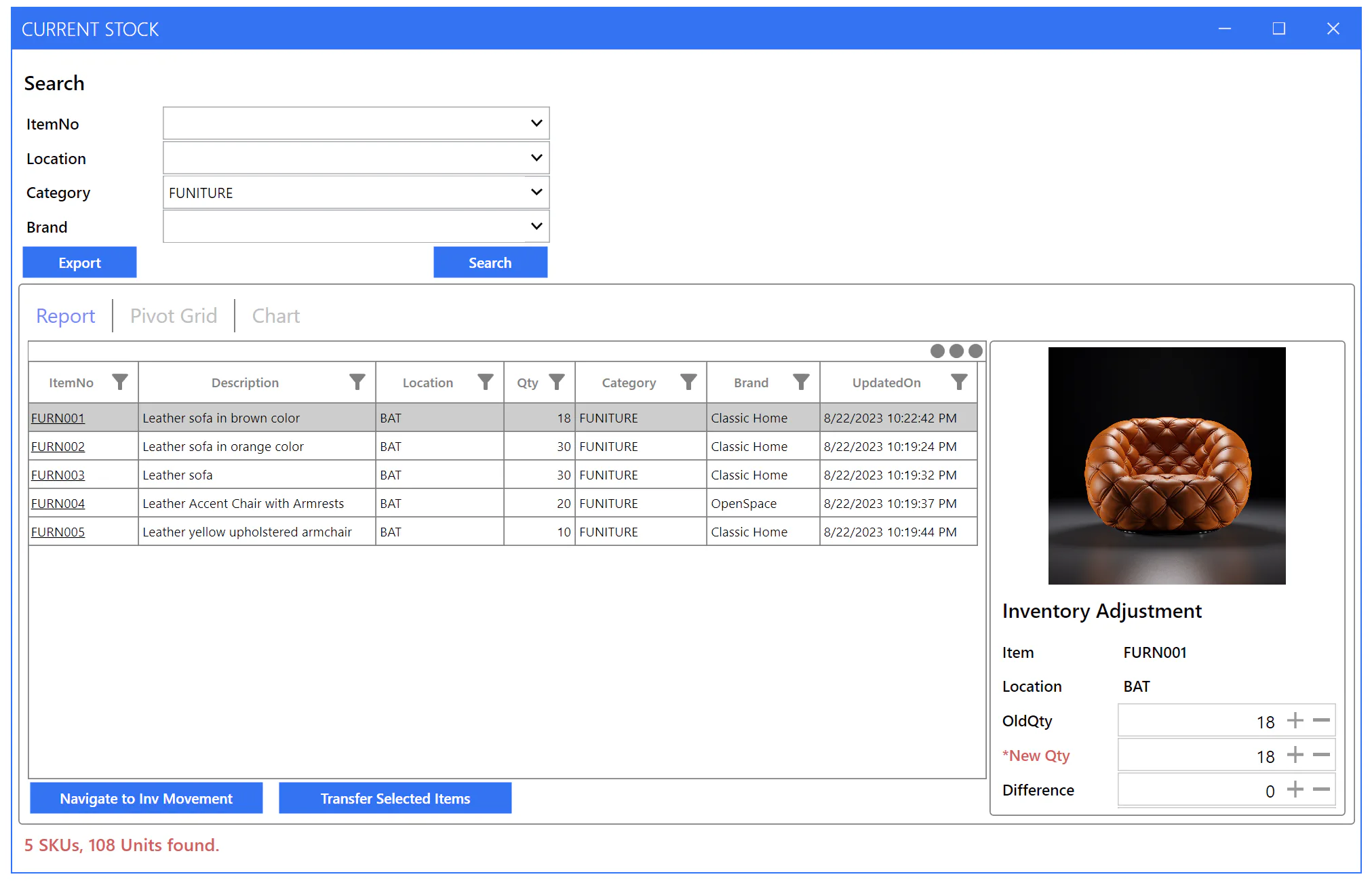Select the 'OpenSpace' brand cell
The width and height of the screenshot is (1372, 883).
coord(763,504)
